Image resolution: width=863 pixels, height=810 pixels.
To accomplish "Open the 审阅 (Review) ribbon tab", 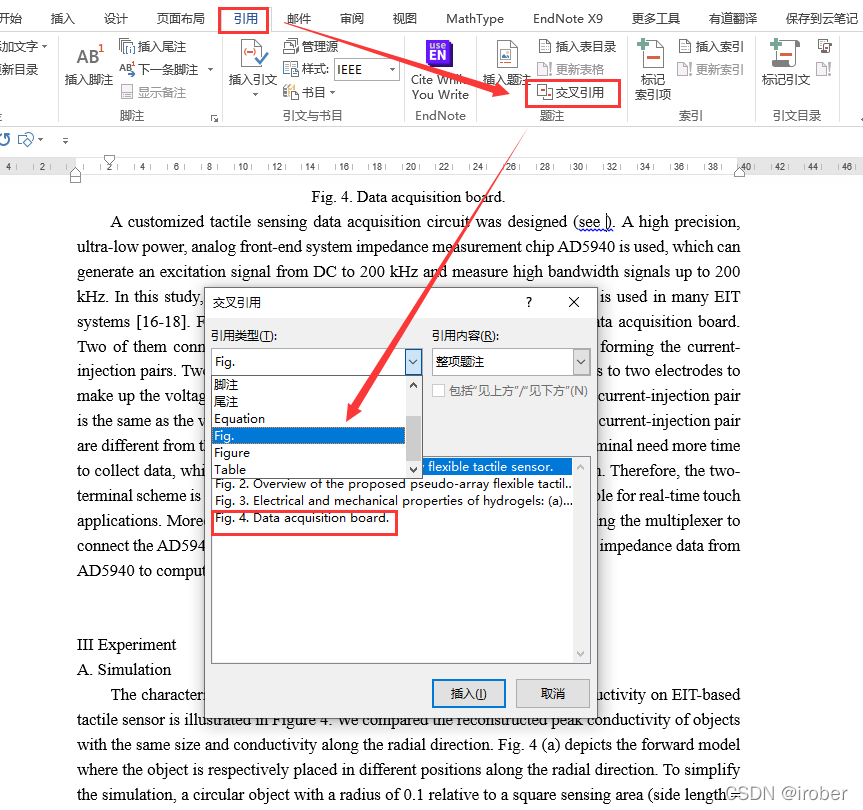I will click(x=352, y=19).
